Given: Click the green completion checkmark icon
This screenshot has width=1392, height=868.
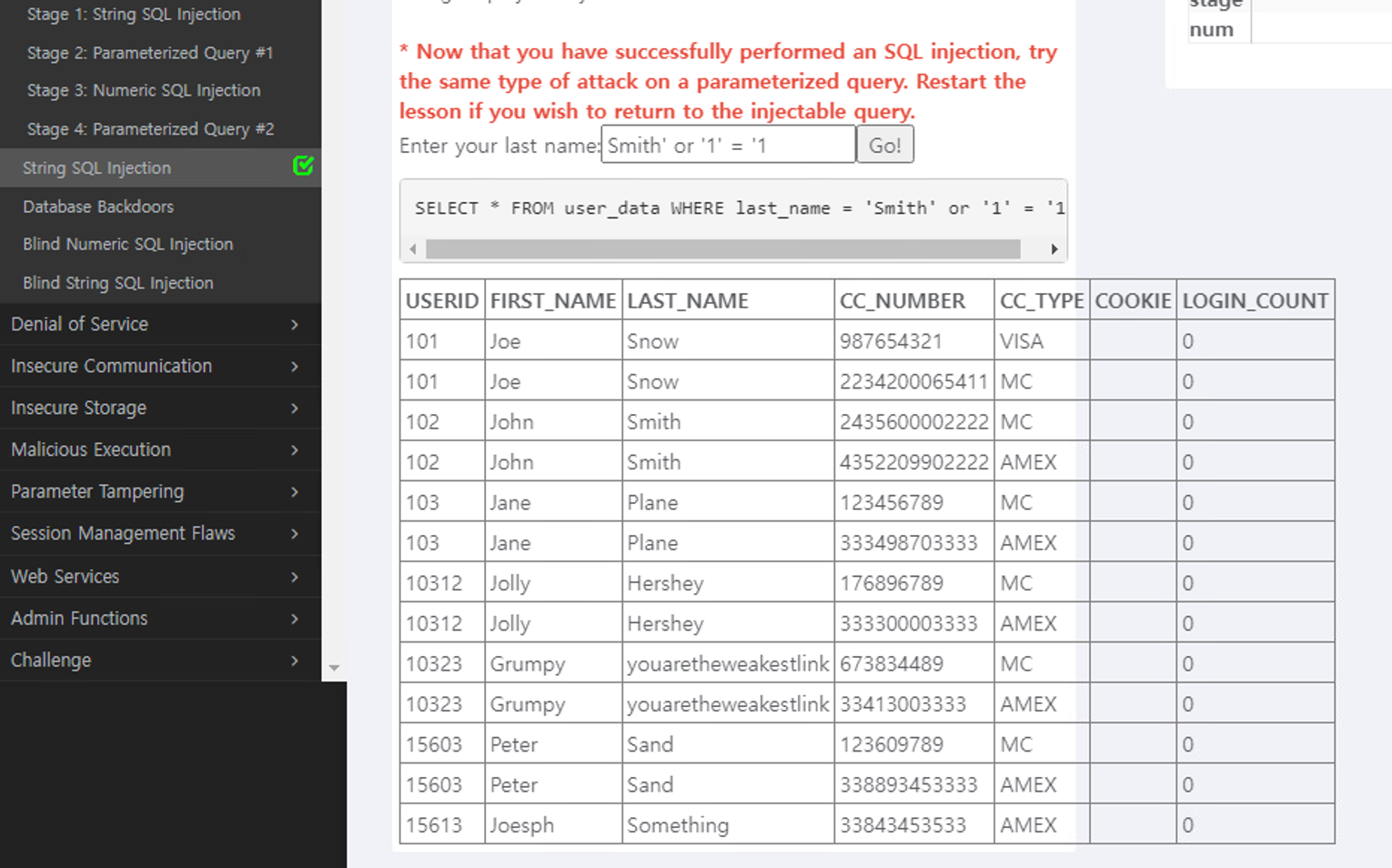Looking at the screenshot, I should 304,167.
